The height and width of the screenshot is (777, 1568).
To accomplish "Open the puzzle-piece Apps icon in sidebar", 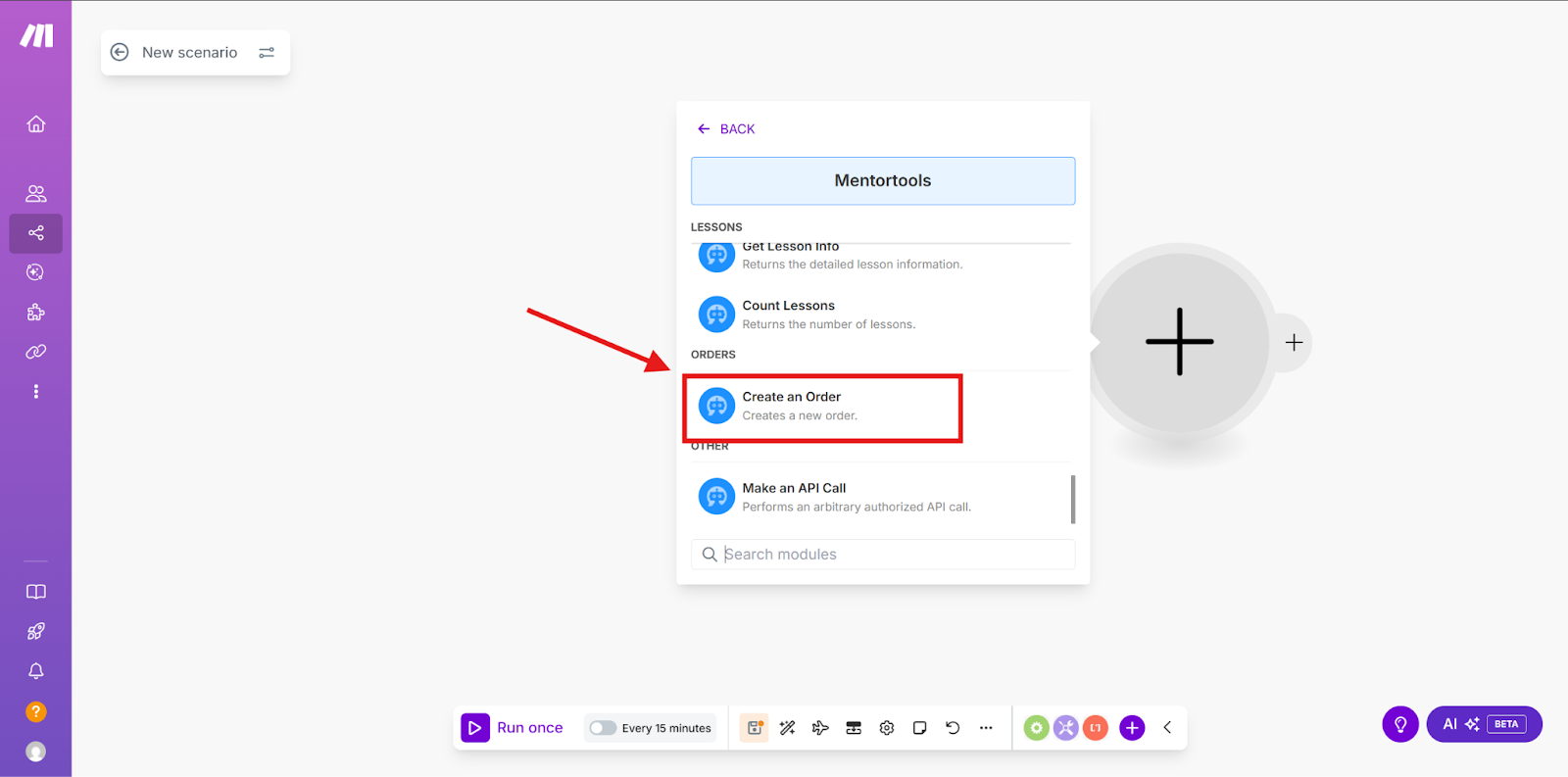I will [x=36, y=313].
